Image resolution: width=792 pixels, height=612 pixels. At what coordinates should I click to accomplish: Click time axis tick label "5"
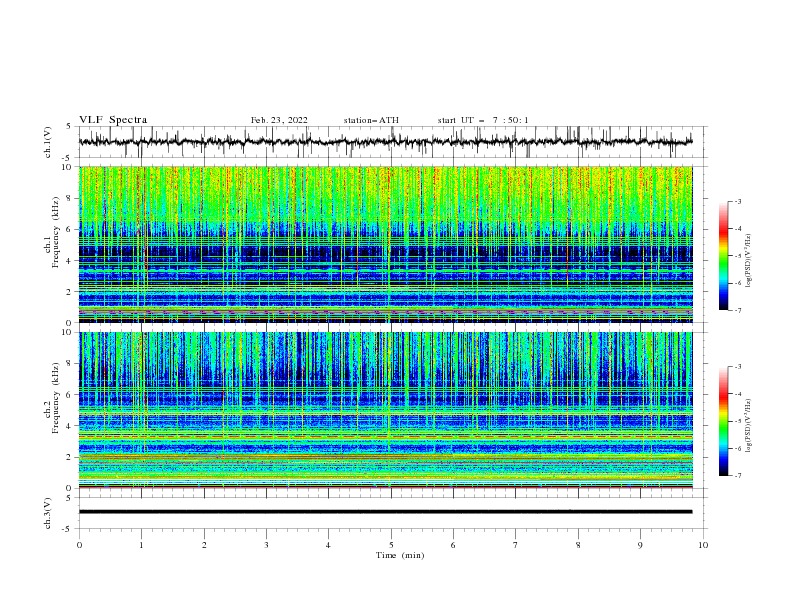point(391,545)
